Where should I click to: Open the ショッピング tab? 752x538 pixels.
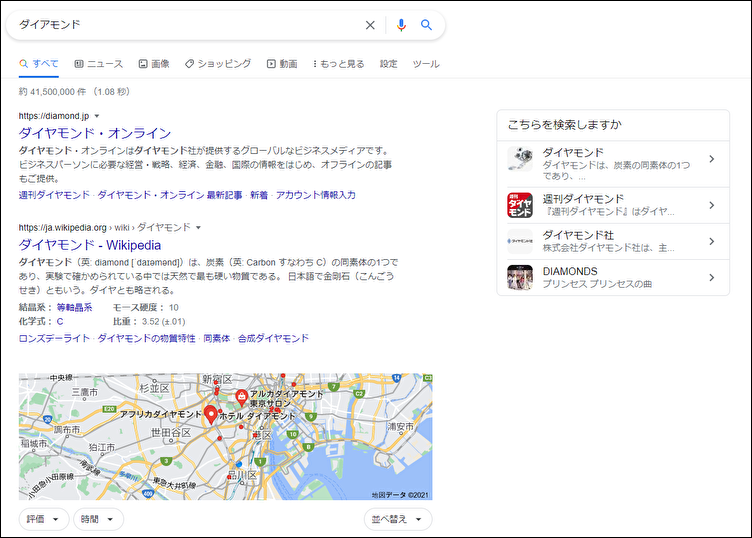tap(218, 64)
